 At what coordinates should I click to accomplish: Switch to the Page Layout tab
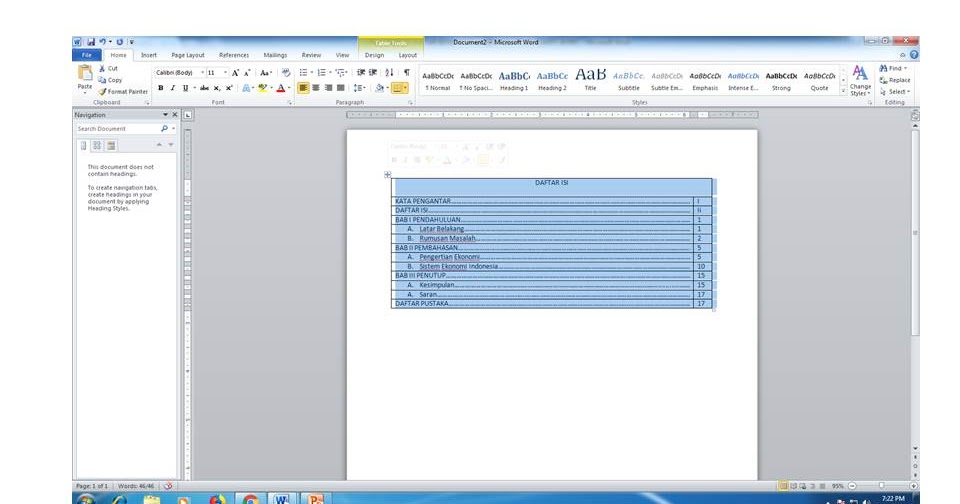point(188,55)
